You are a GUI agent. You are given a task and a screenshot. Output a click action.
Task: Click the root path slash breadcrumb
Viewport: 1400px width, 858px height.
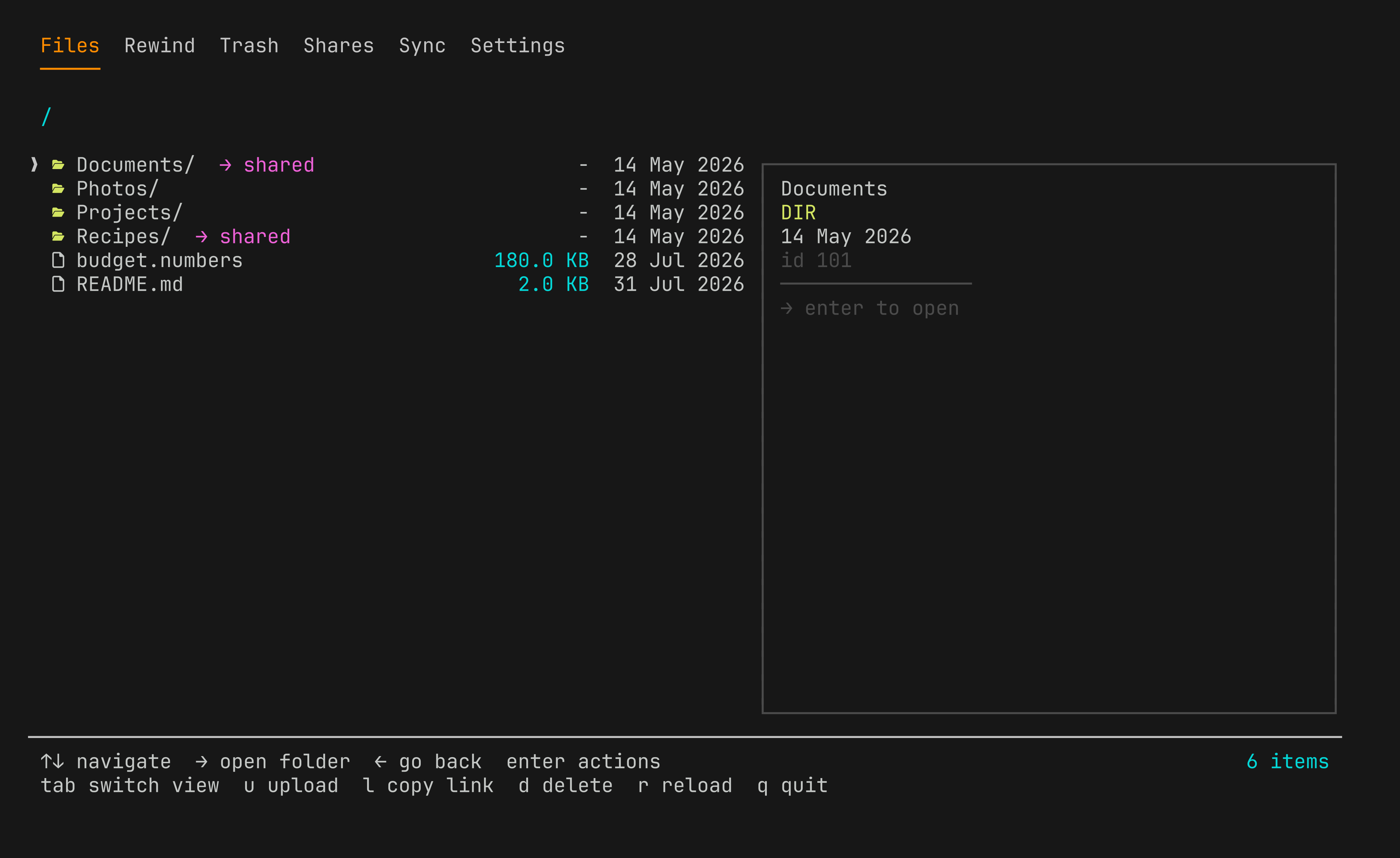point(47,117)
